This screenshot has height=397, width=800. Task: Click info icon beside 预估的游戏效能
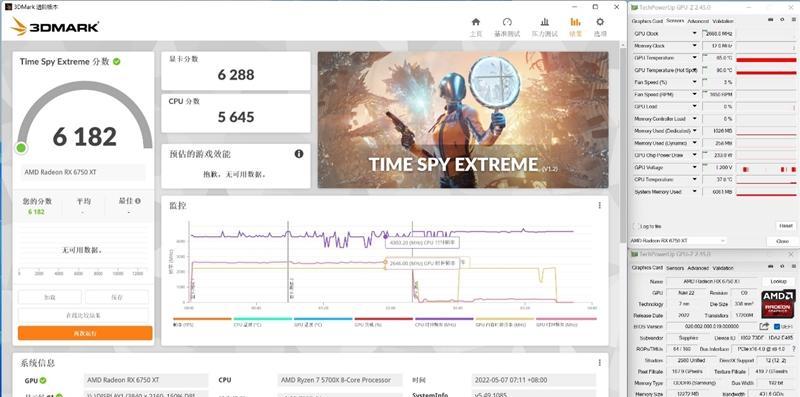point(299,154)
